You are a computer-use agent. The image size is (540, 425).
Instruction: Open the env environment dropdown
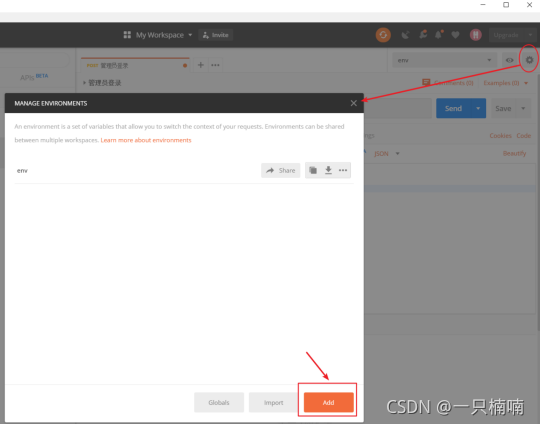click(x=444, y=60)
